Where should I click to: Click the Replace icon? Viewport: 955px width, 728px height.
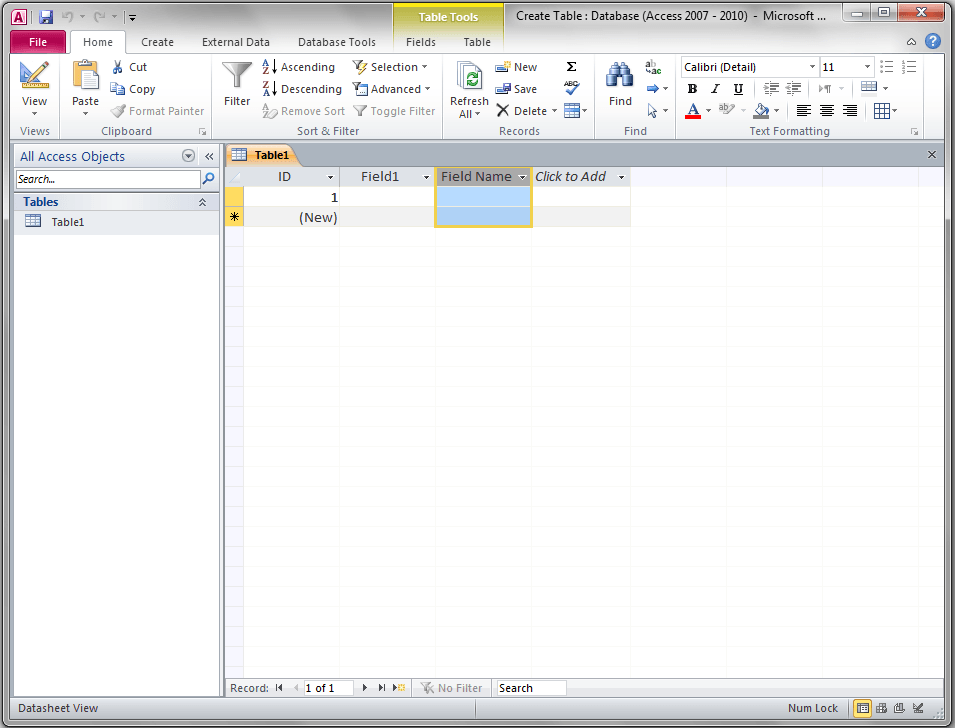point(653,67)
